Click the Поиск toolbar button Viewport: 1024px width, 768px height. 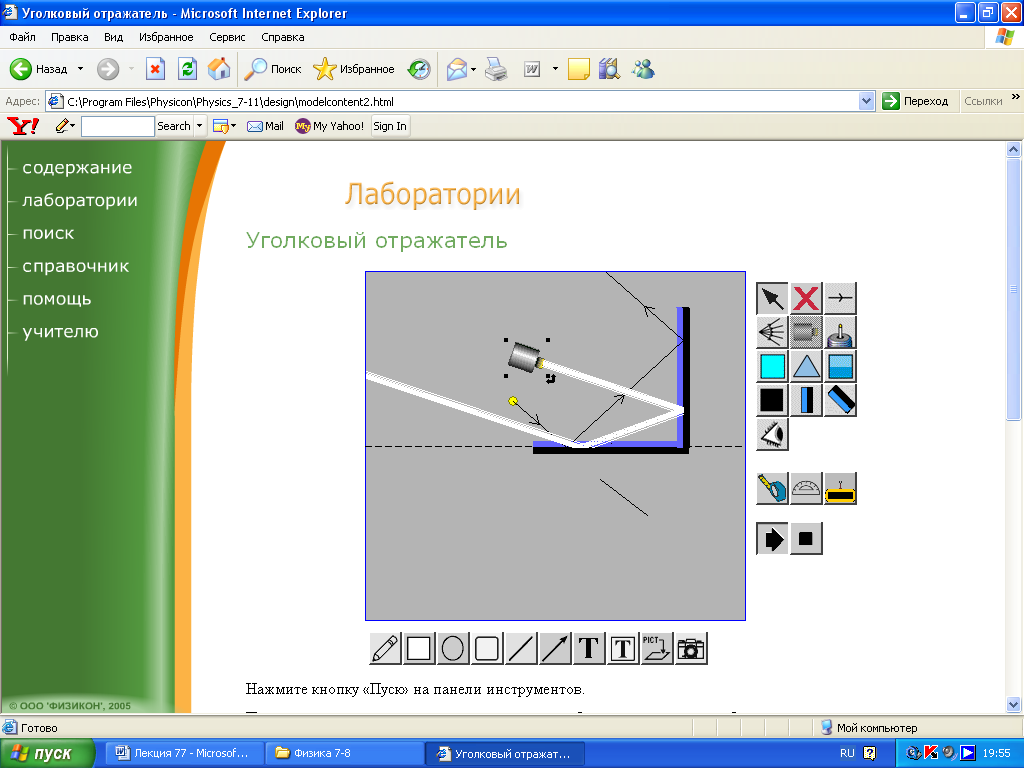click(272, 69)
